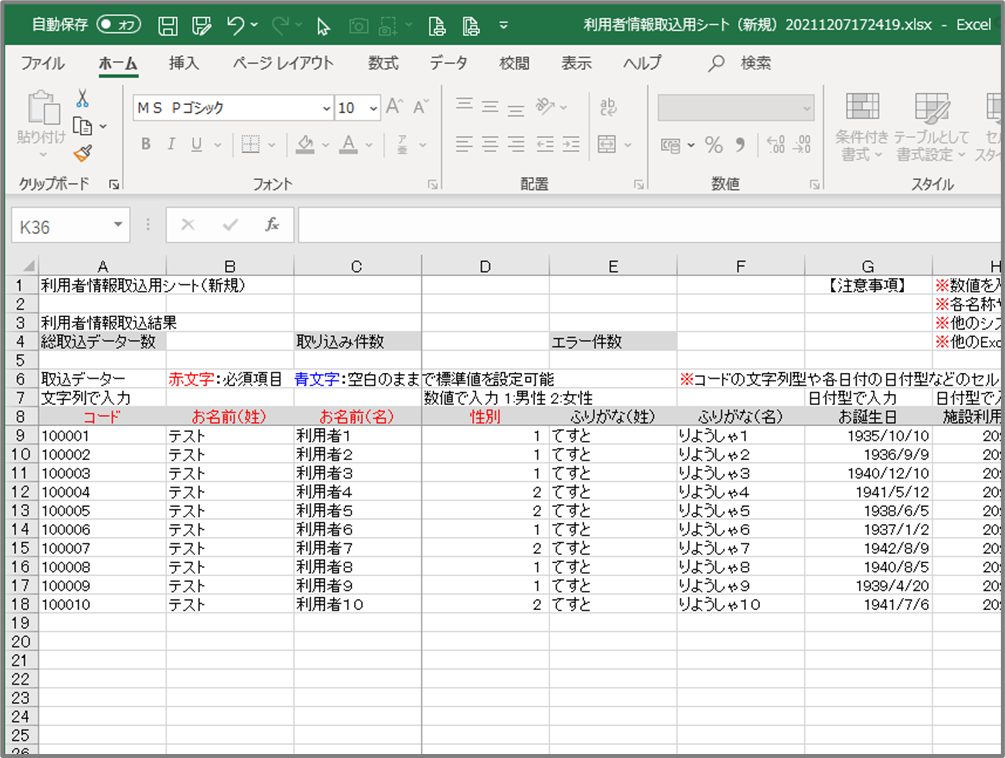Click the Insert Function fx button

pos(272,225)
